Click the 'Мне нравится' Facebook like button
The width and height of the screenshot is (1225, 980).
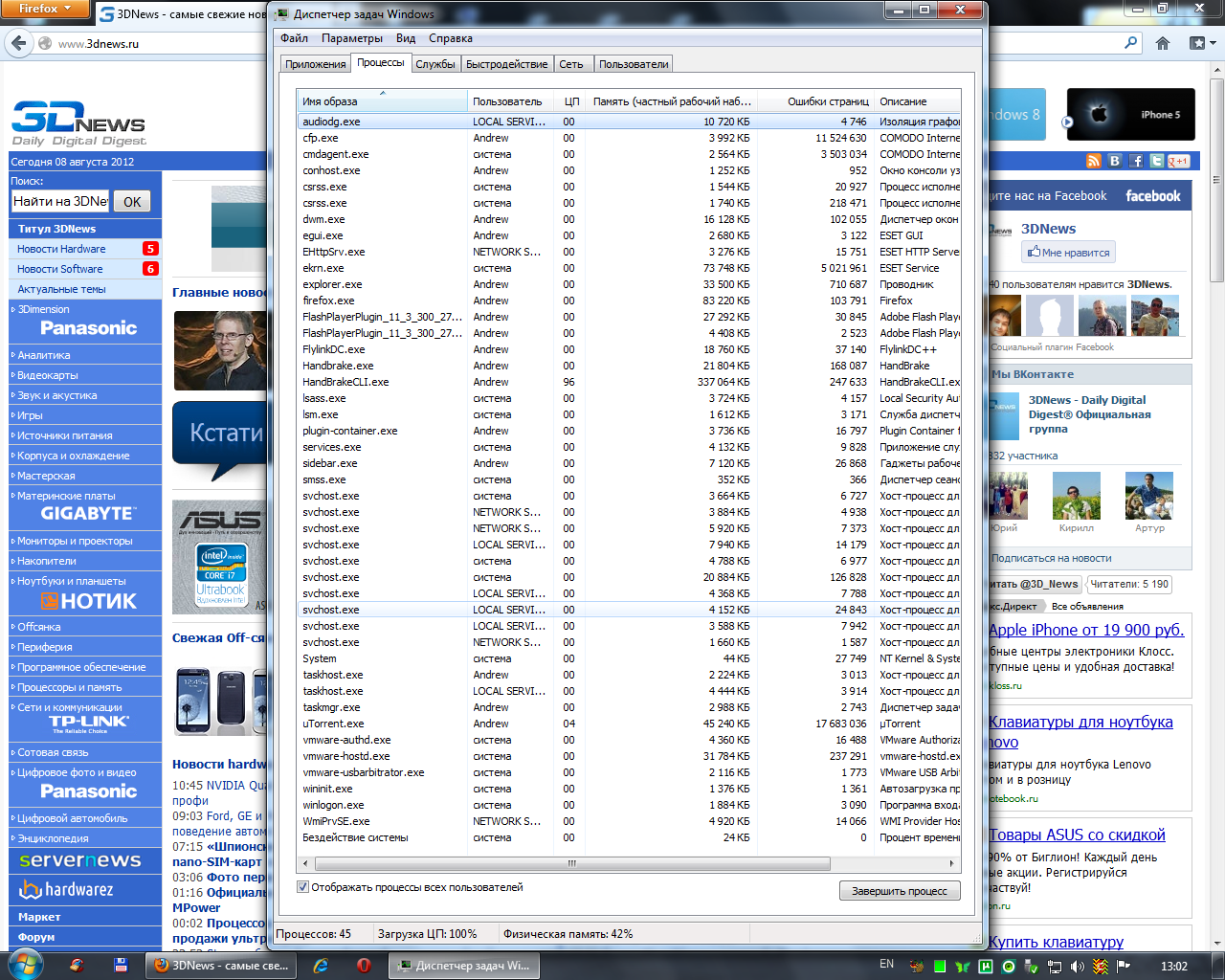pyautogui.click(x=1068, y=253)
